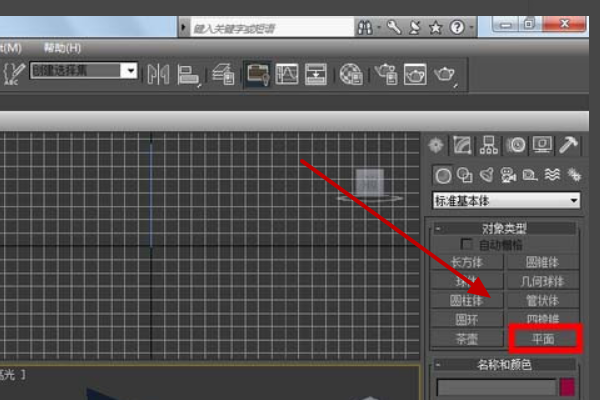
Task: Click the 四棱锥 button
Action: [x=543, y=318]
